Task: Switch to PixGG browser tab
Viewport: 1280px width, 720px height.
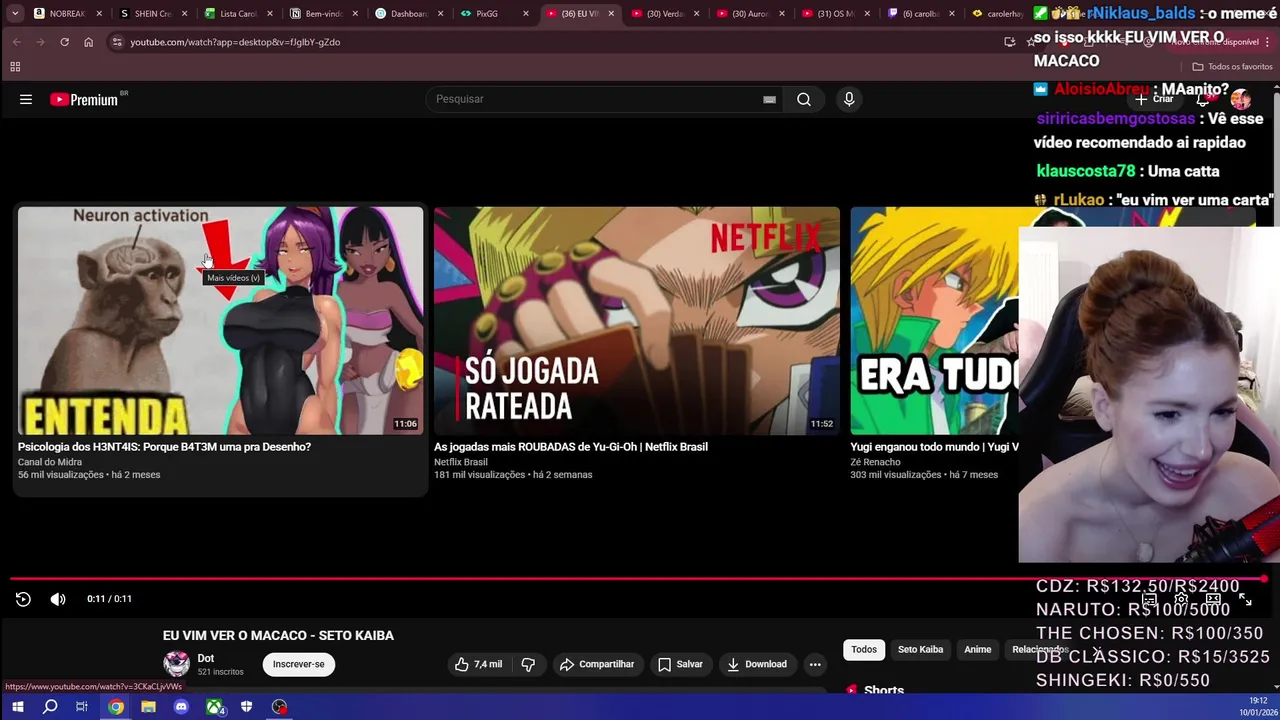Action: pyautogui.click(x=494, y=14)
